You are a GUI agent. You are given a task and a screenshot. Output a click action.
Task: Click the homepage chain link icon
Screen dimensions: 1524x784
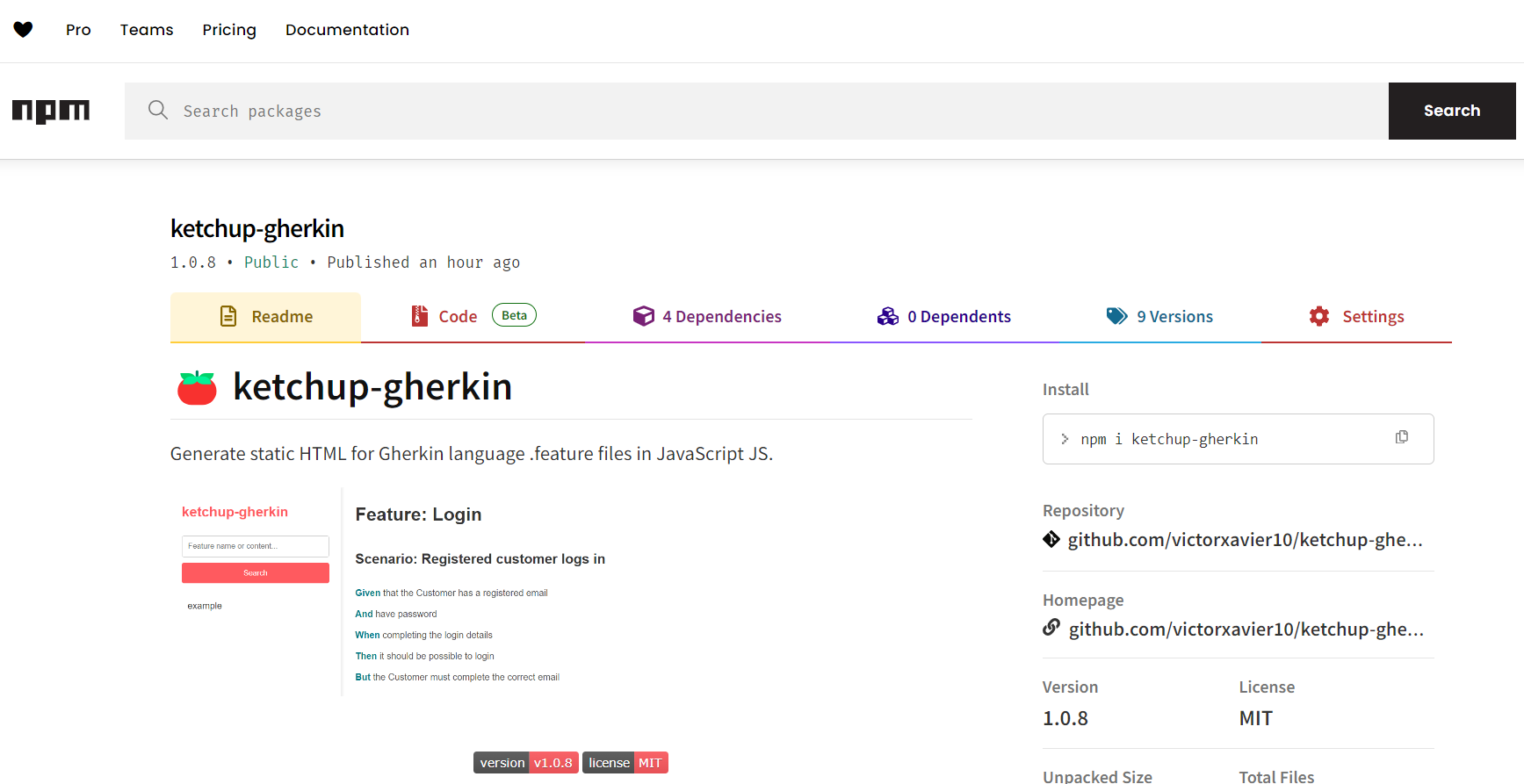tap(1051, 628)
